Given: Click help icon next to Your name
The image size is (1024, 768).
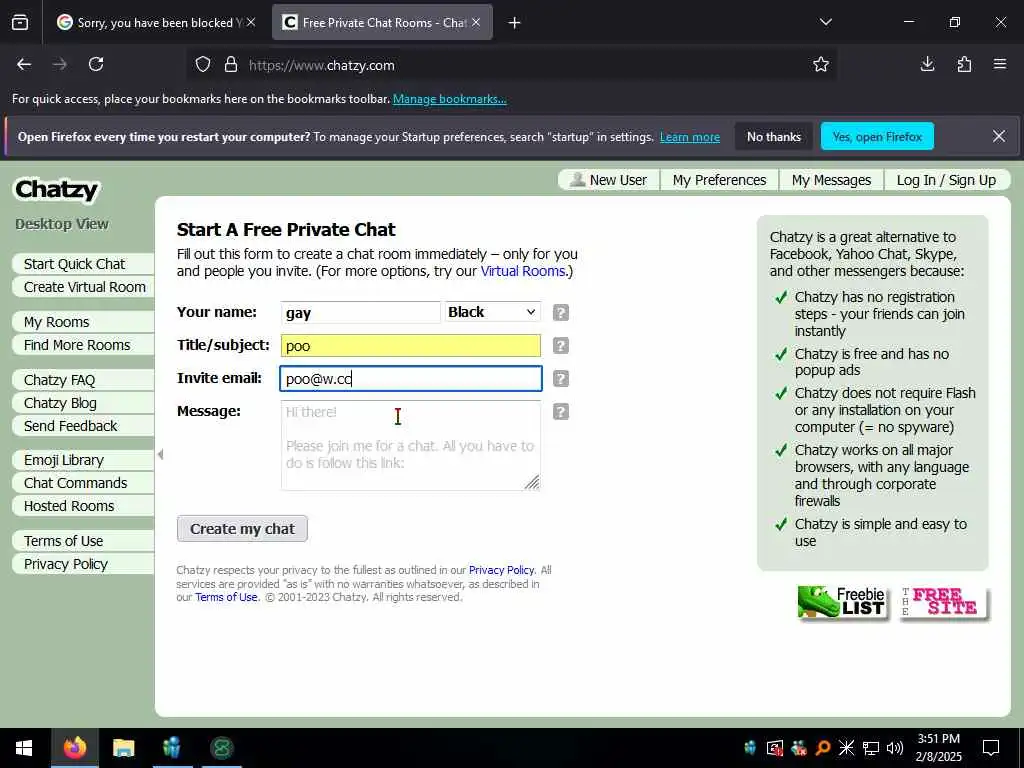Looking at the screenshot, I should [x=560, y=312].
